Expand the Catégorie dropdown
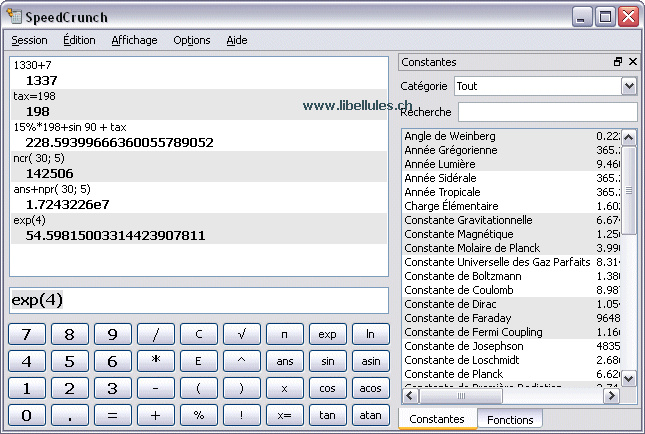This screenshot has height=434, width=645. (629, 86)
